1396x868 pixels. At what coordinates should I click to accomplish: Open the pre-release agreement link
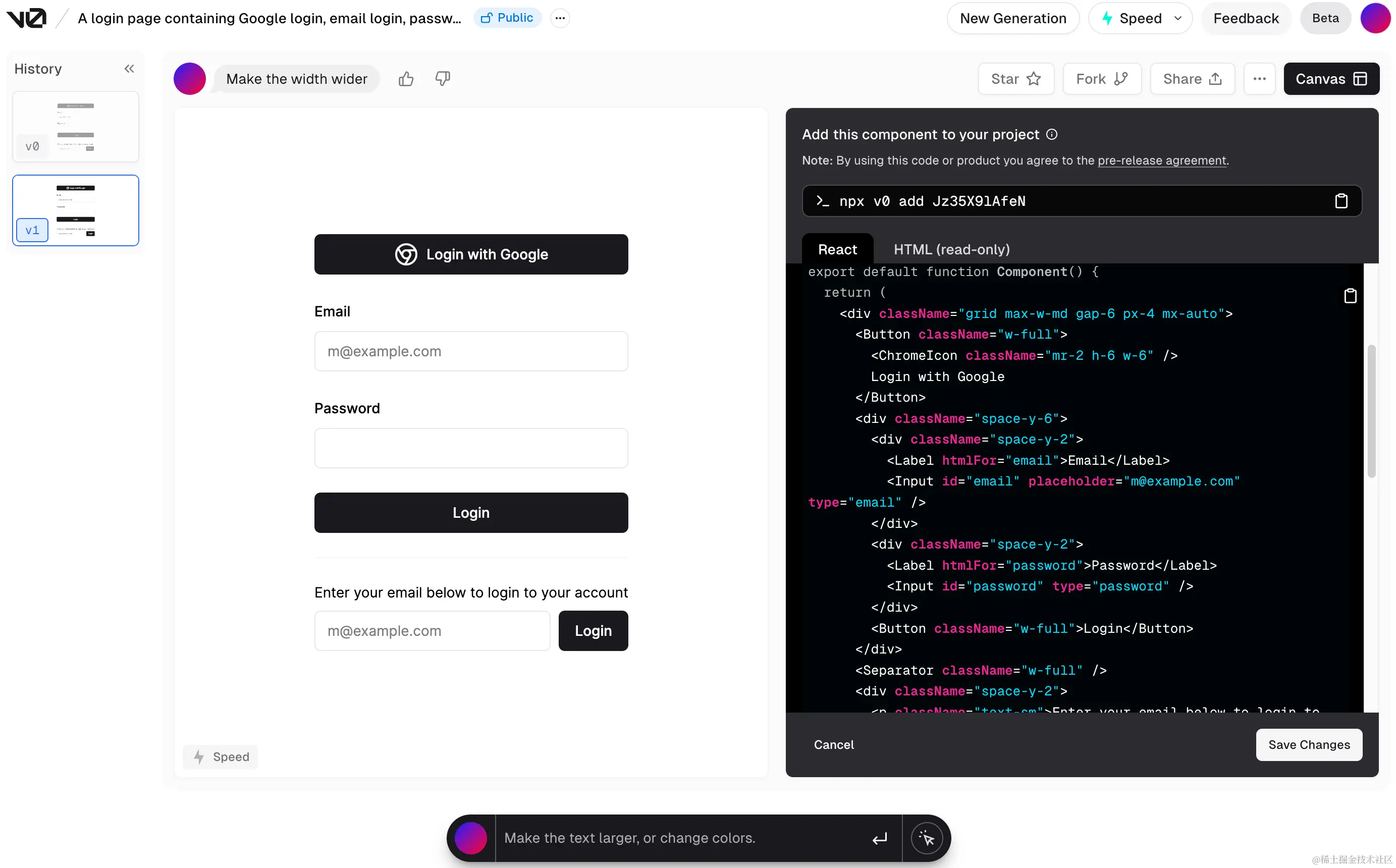click(1161, 160)
